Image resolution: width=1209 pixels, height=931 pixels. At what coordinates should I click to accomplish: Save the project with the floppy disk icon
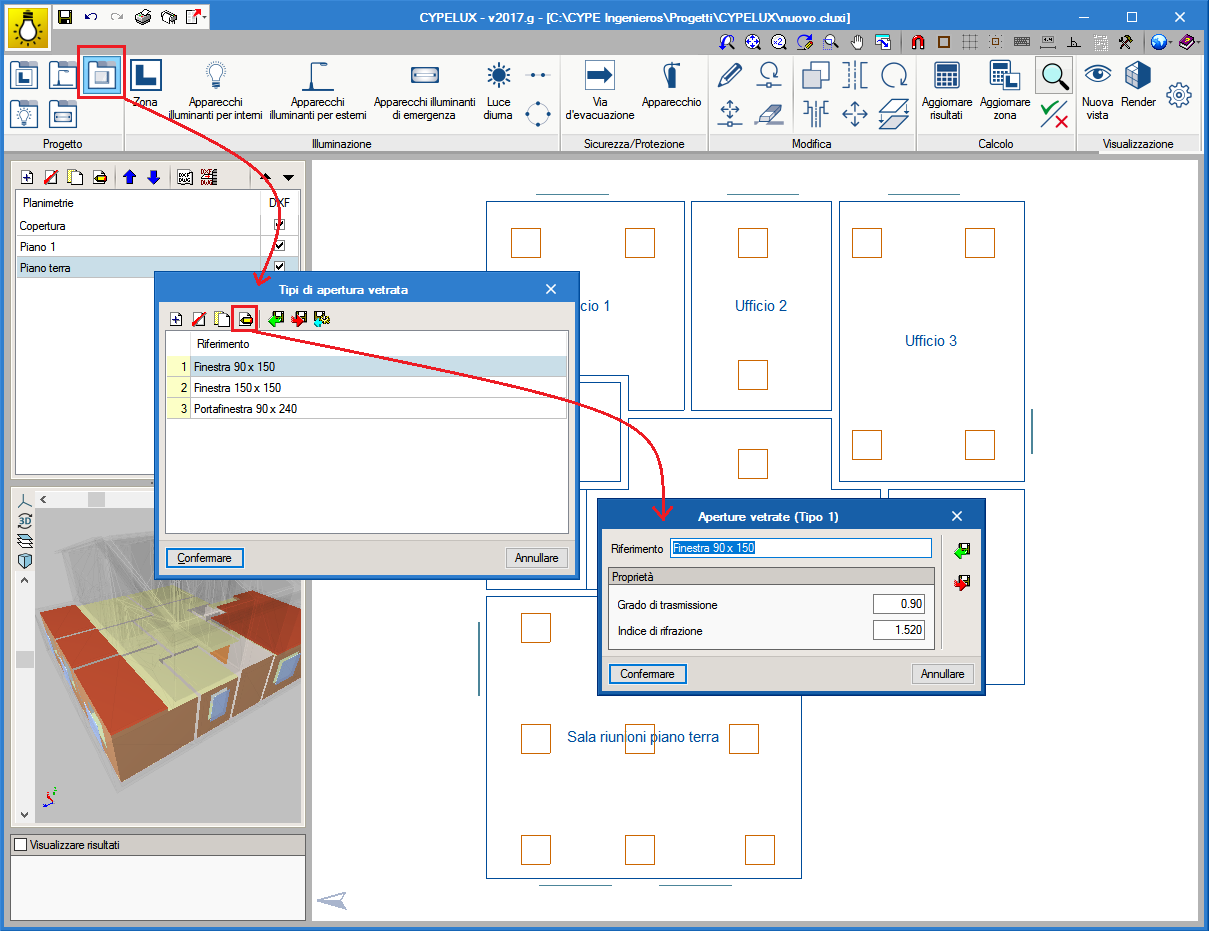(65, 17)
